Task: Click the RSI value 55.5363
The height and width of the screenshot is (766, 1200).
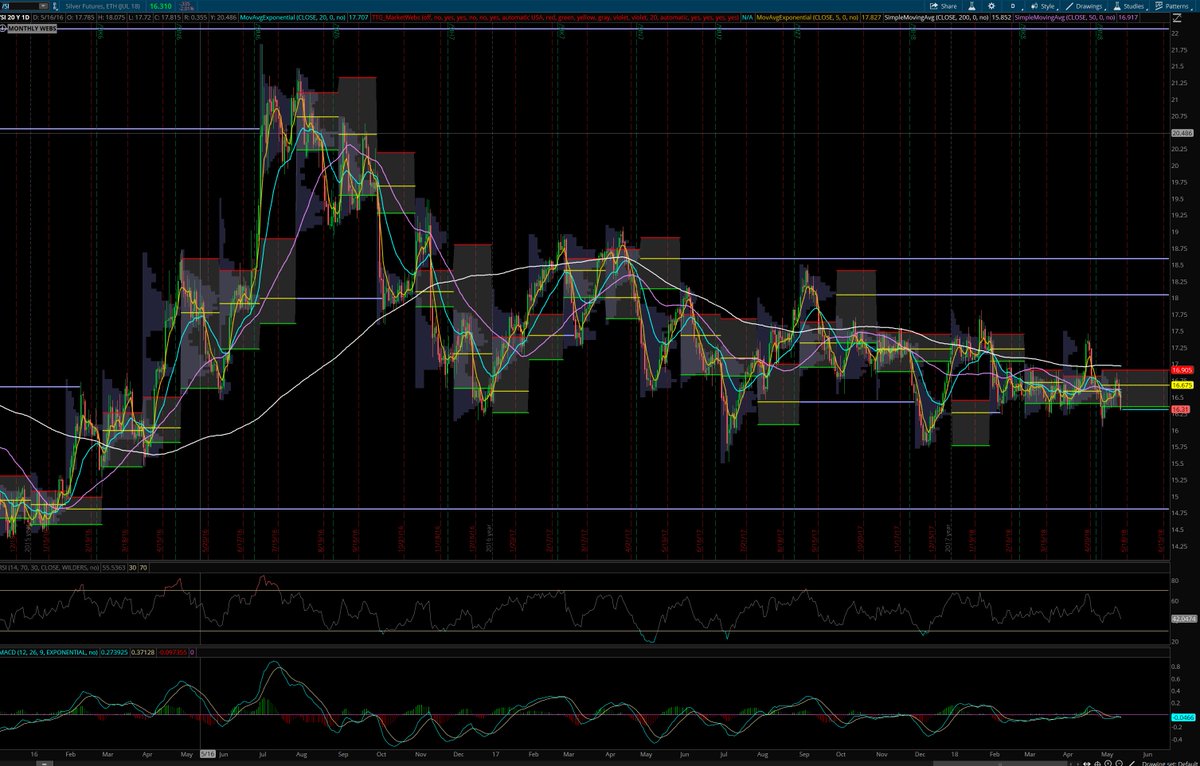Action: 114,568
